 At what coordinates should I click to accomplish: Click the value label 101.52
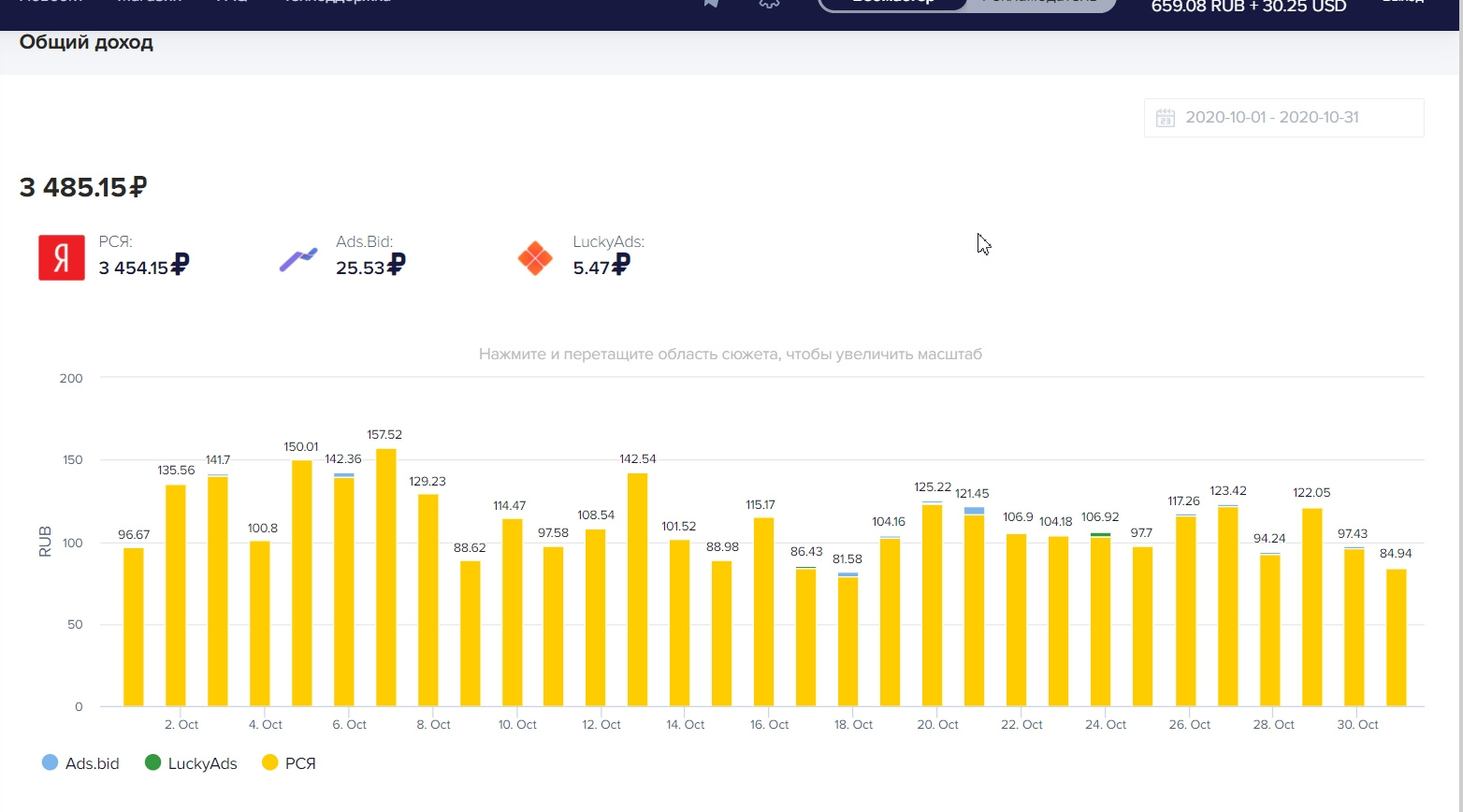click(x=679, y=527)
